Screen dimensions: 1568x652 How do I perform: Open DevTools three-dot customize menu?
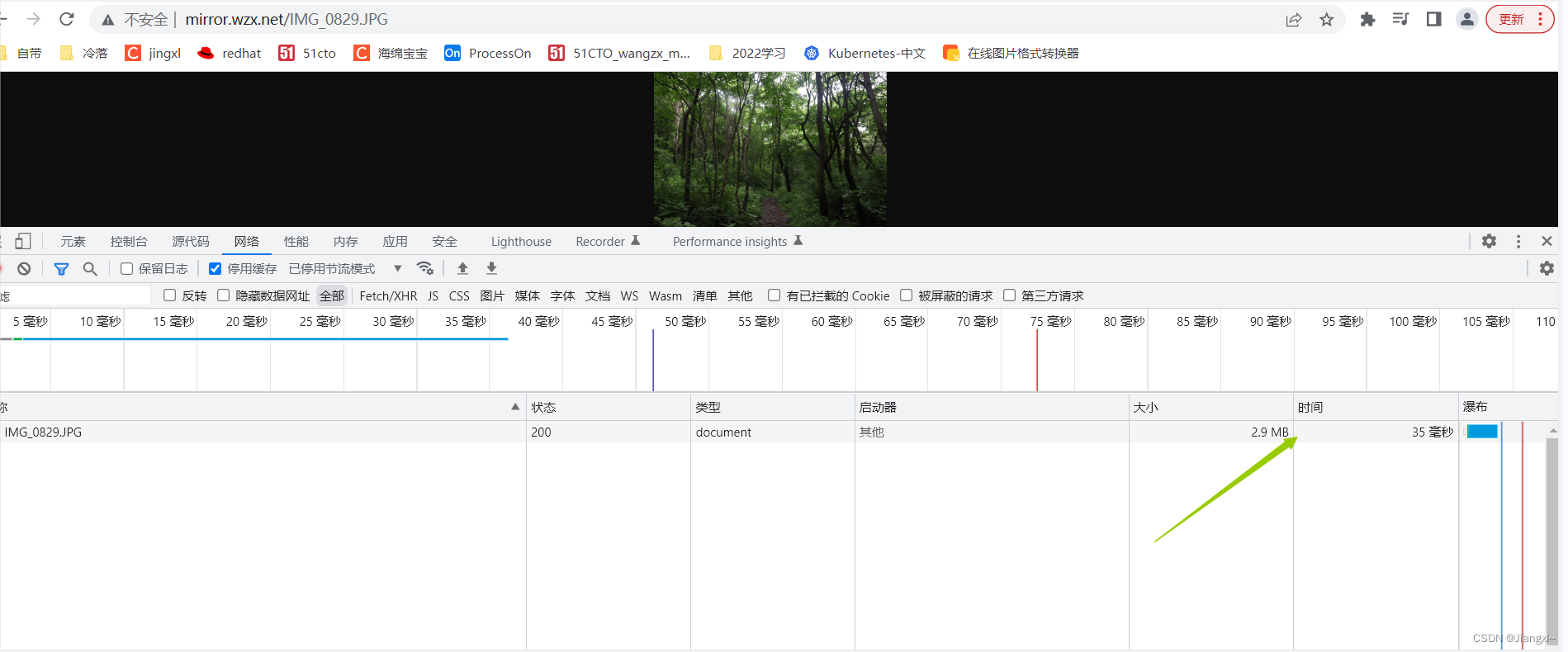[1518, 241]
